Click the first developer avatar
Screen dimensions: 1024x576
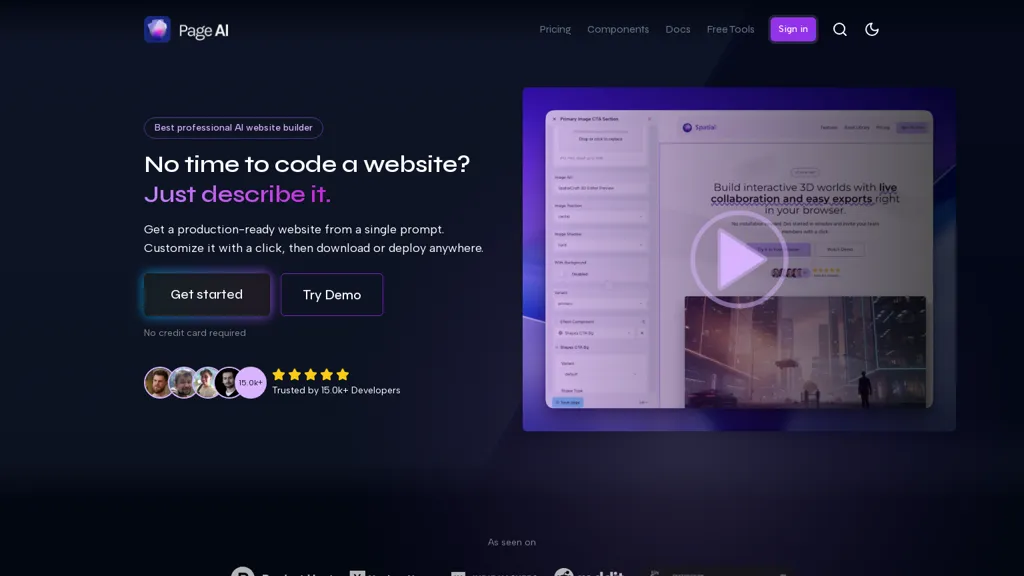tap(159, 383)
